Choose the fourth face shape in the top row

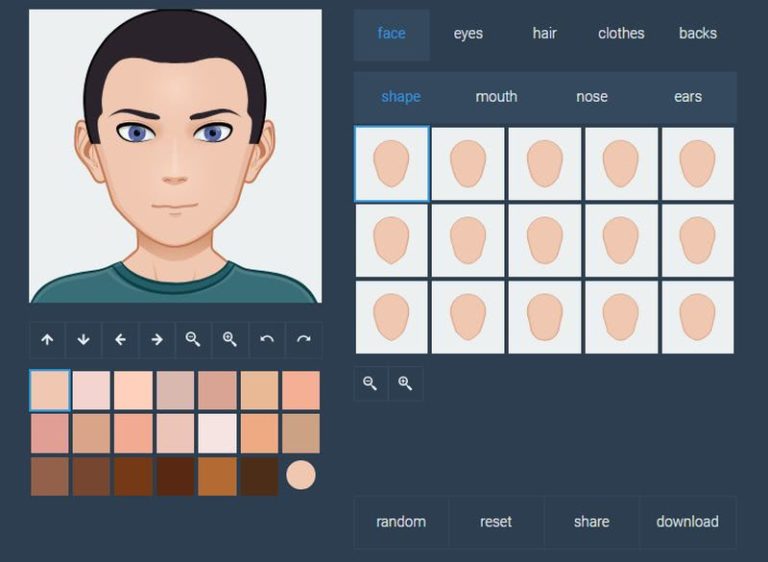pos(621,164)
